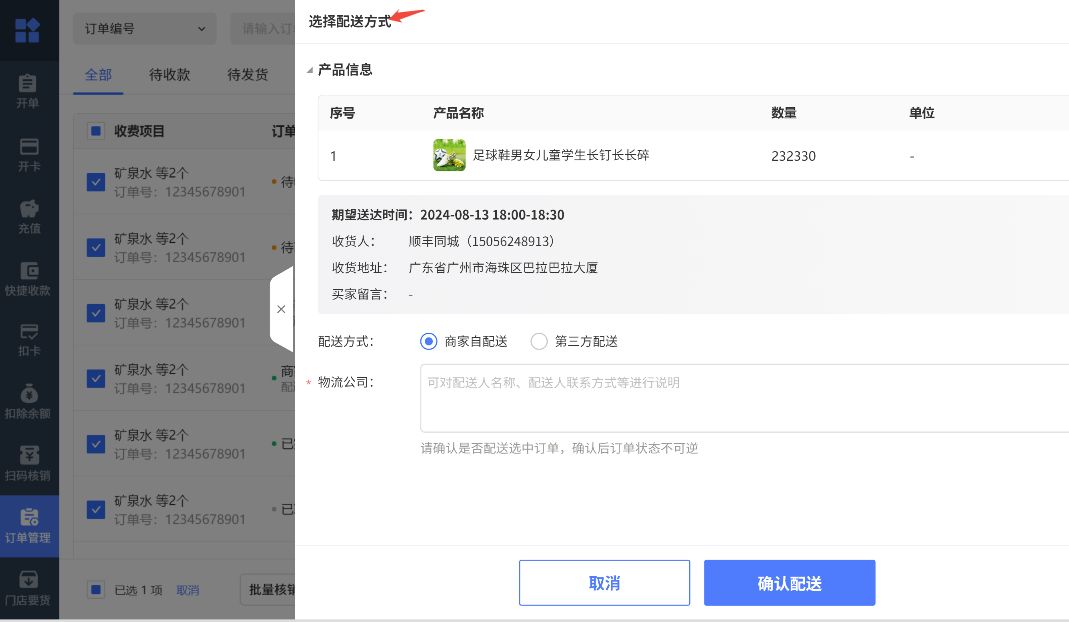Viewport: 1069px width, 622px height.
Task: Toggle the 收费项目 header select-all checkbox
Action: [95, 131]
